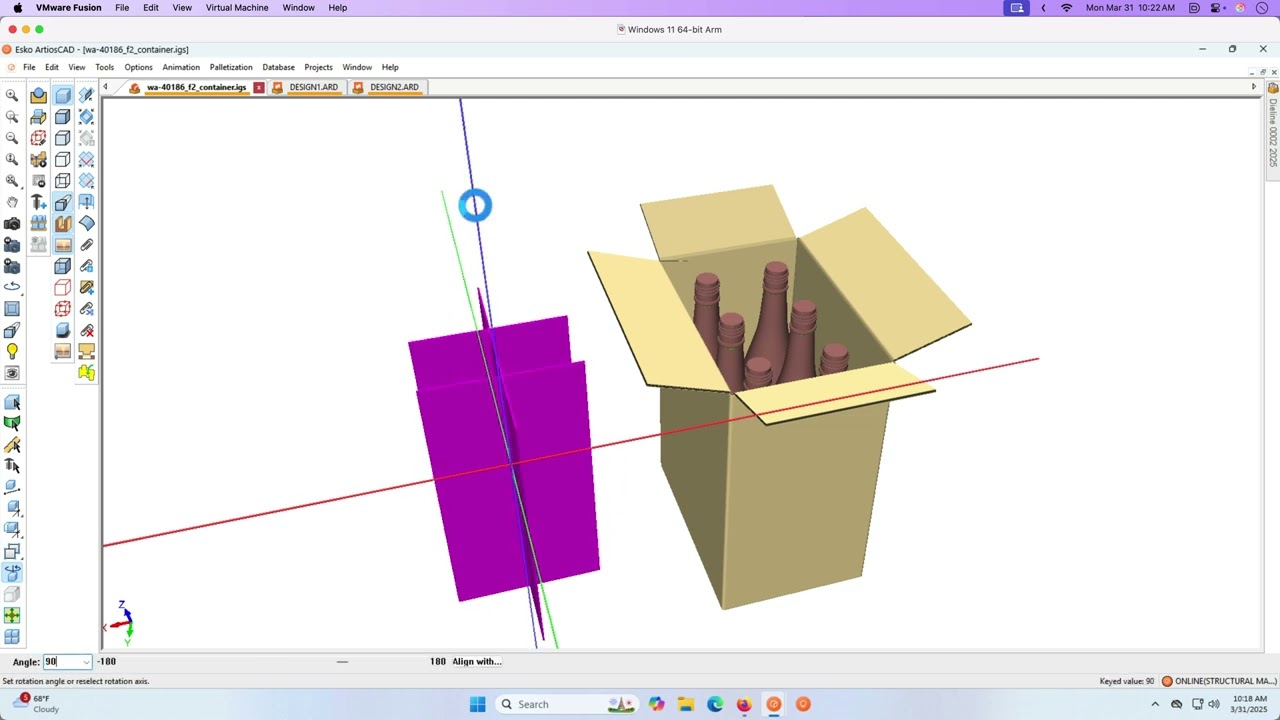The width and height of the screenshot is (1280, 720).
Task: Click the eye view options icon
Action: coord(12,373)
